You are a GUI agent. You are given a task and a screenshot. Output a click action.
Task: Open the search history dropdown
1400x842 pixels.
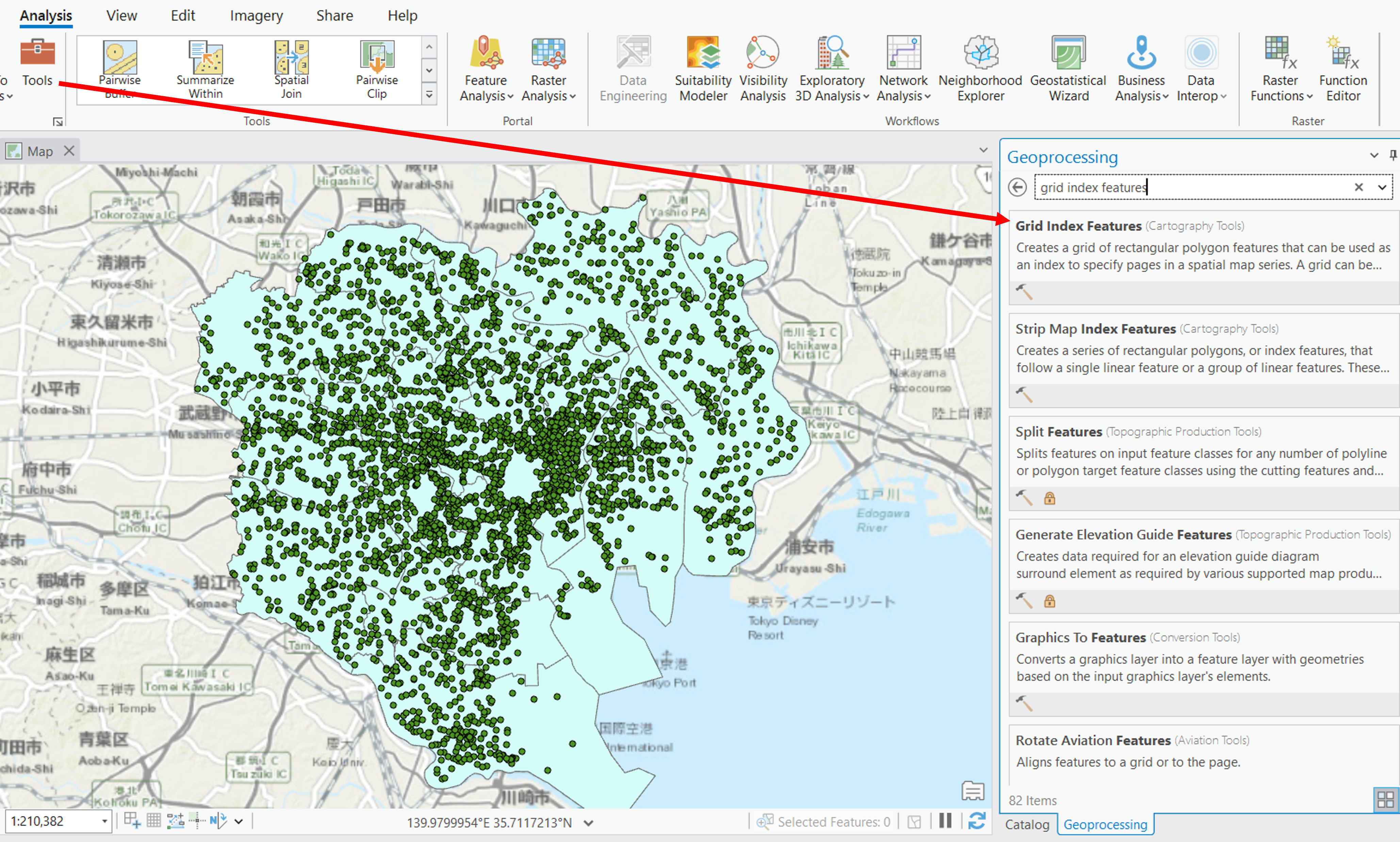click(x=1382, y=187)
